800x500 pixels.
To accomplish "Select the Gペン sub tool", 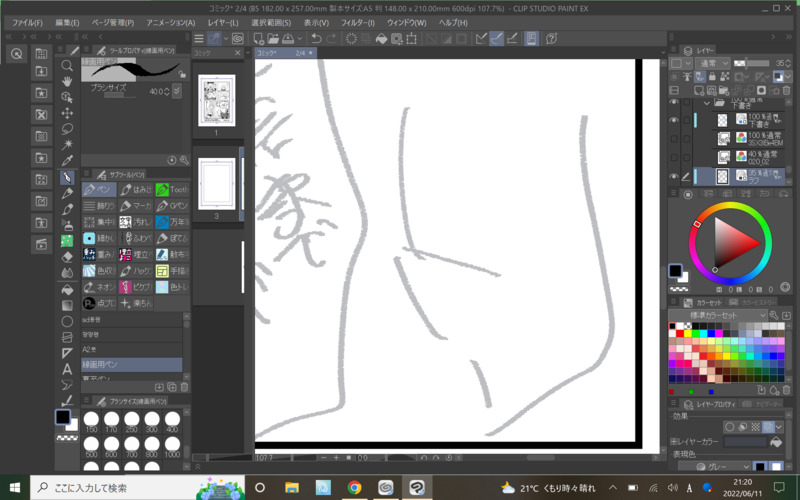I will (x=172, y=206).
